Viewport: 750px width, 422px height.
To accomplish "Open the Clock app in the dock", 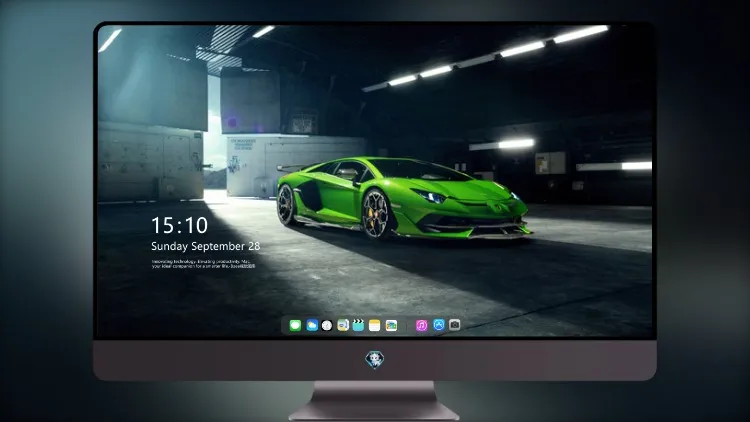I will point(327,325).
